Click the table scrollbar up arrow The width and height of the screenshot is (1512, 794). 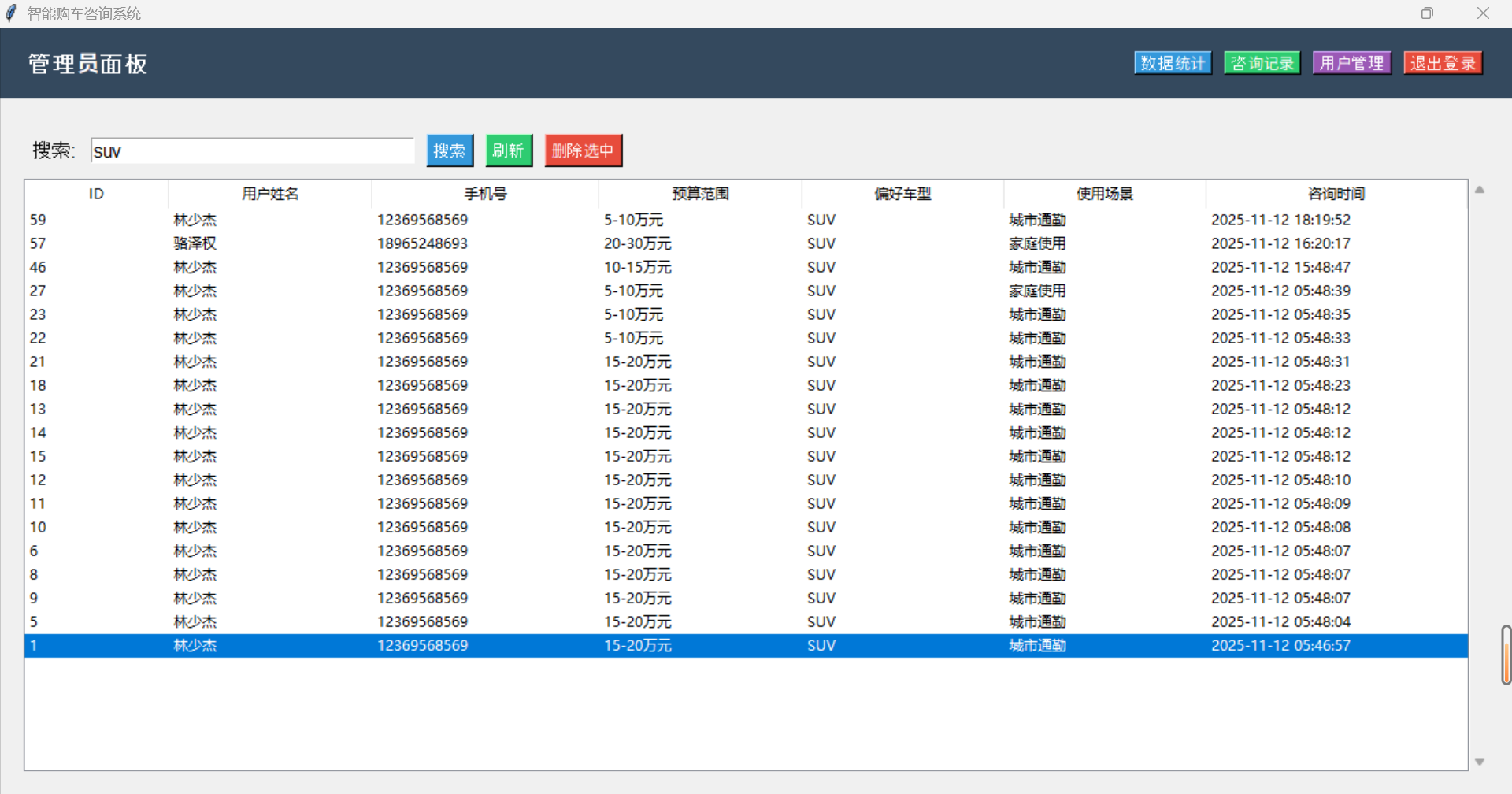pyautogui.click(x=1480, y=190)
